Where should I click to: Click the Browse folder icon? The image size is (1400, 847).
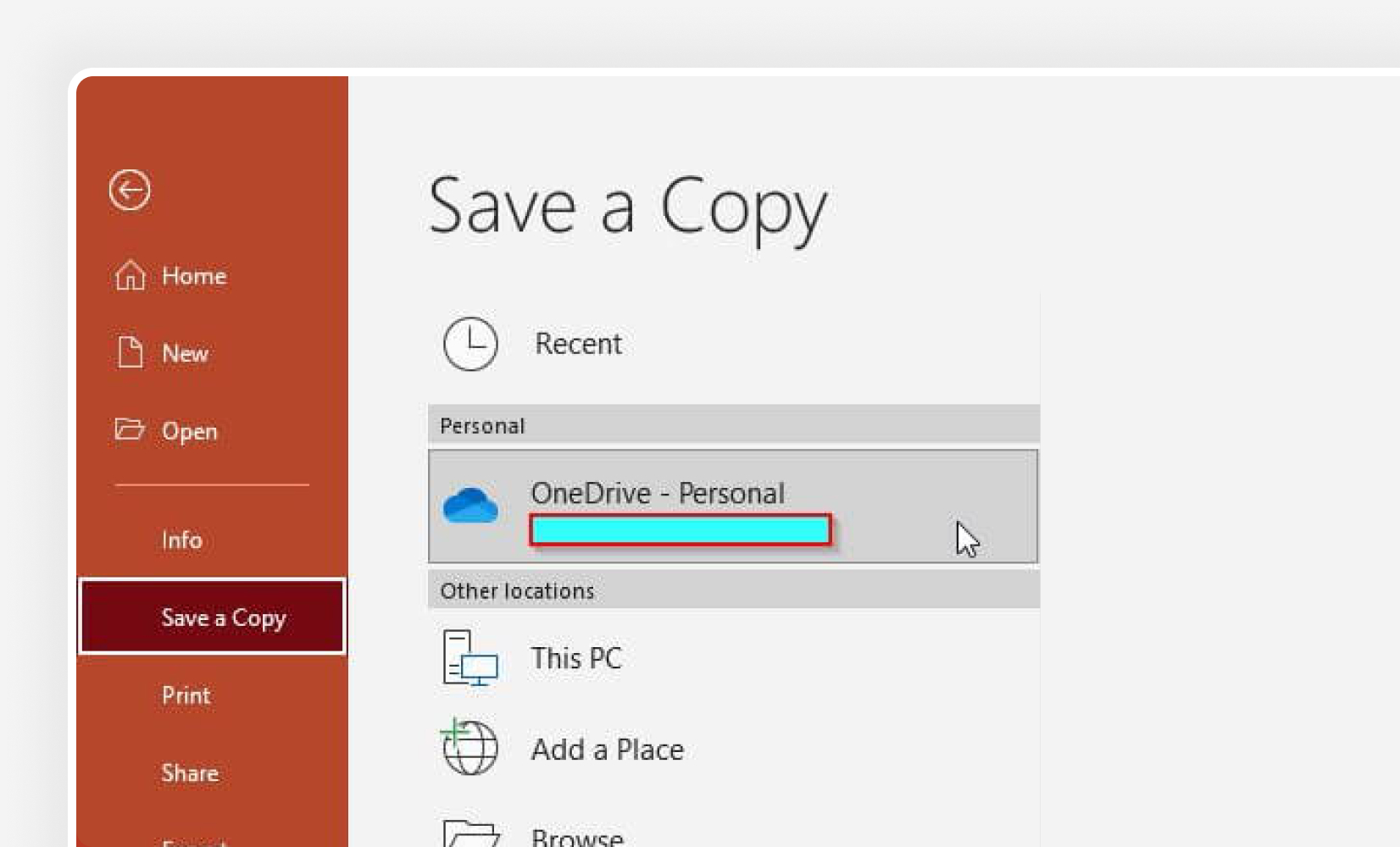click(470, 833)
